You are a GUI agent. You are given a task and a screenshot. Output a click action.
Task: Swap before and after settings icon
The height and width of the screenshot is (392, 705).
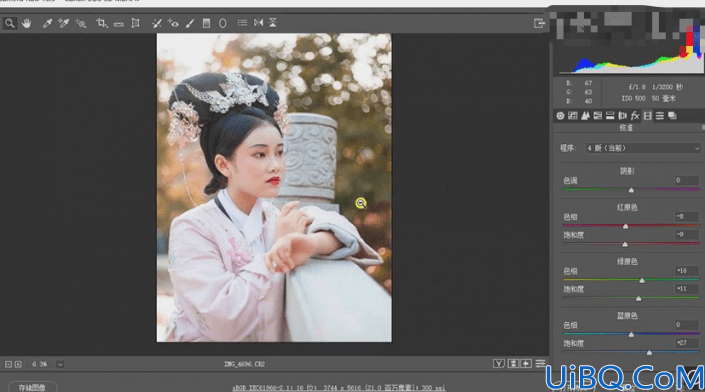(513, 363)
